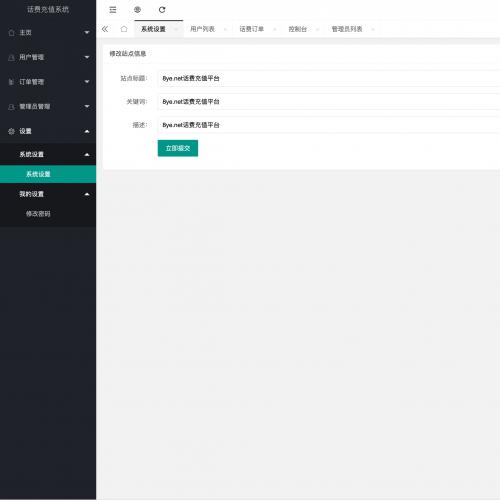The width and height of the screenshot is (500, 500).
Task: Open the home icon tab
Action: 124,29
